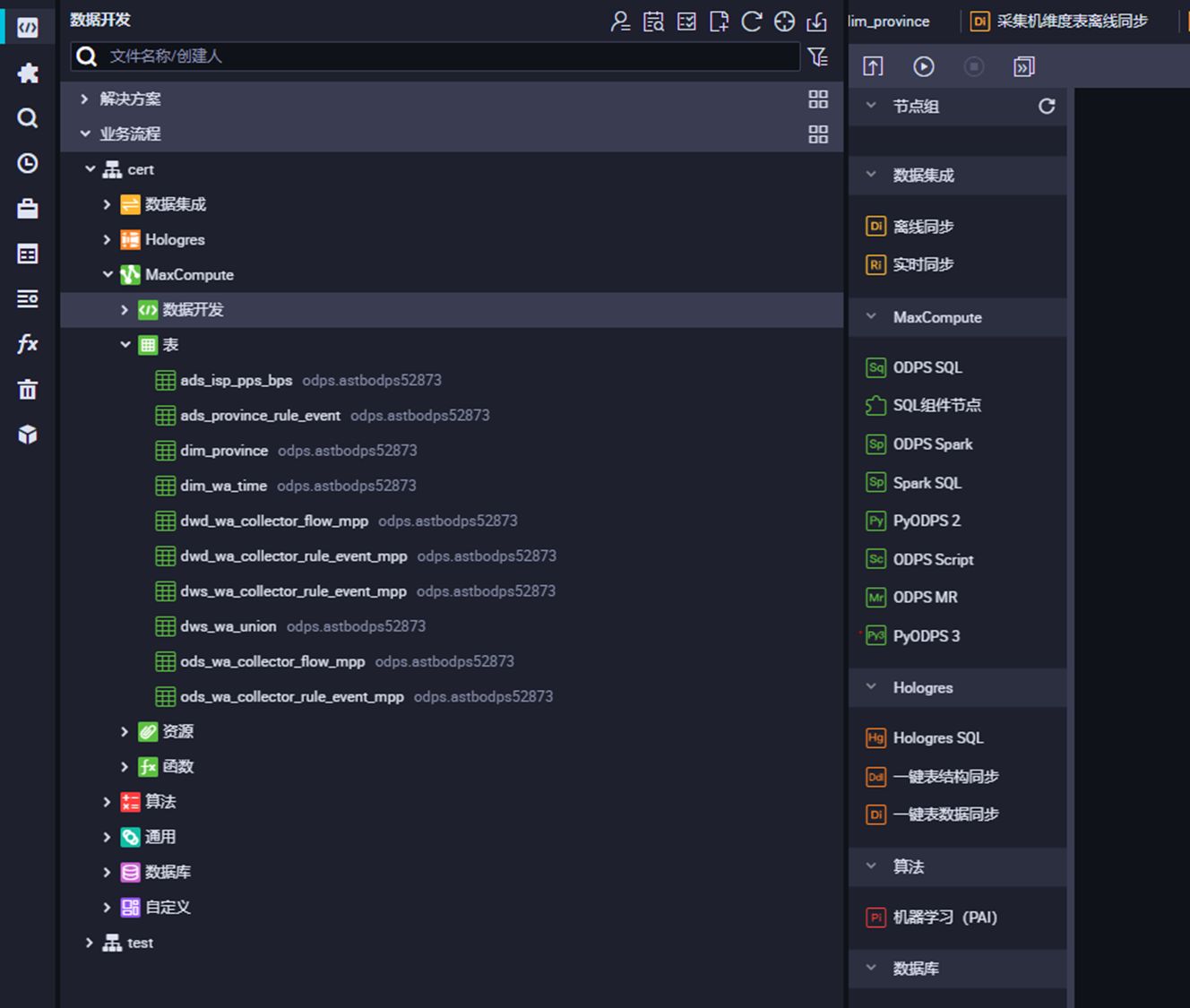
Task: Expand the test workflow
Action: pos(89,943)
